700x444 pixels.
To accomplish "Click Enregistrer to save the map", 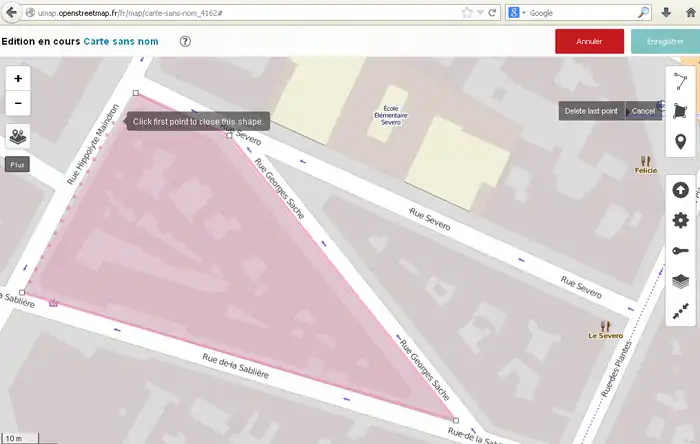I will pos(665,42).
